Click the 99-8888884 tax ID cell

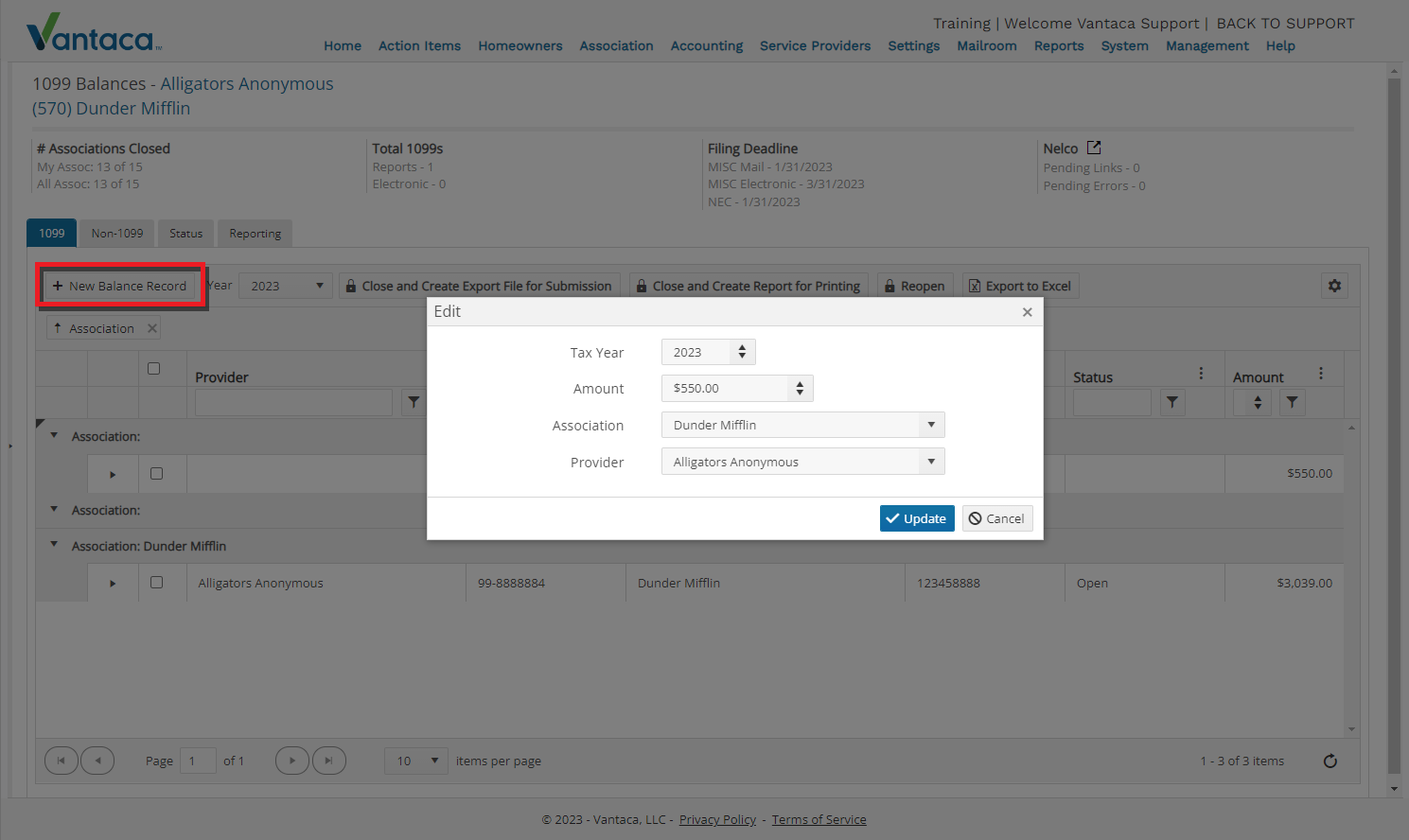545,584
